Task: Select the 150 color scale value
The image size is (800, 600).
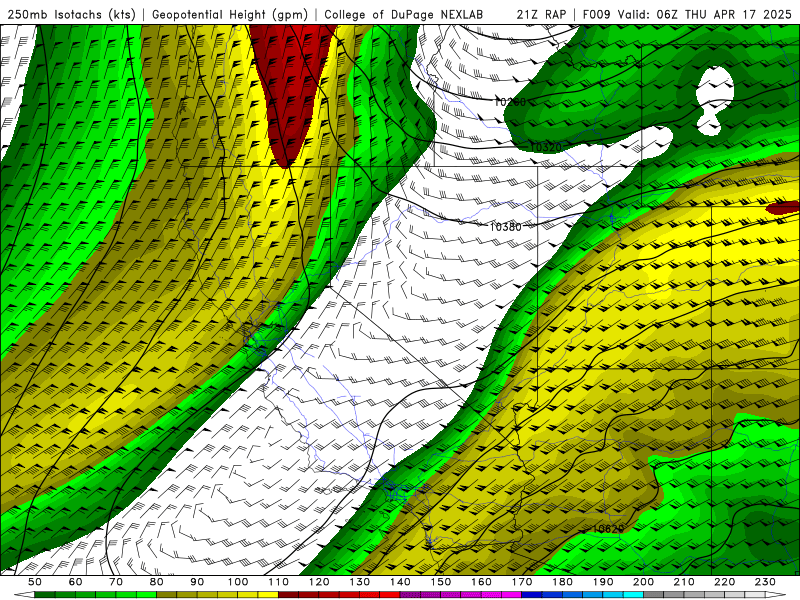Action: pyautogui.click(x=440, y=582)
